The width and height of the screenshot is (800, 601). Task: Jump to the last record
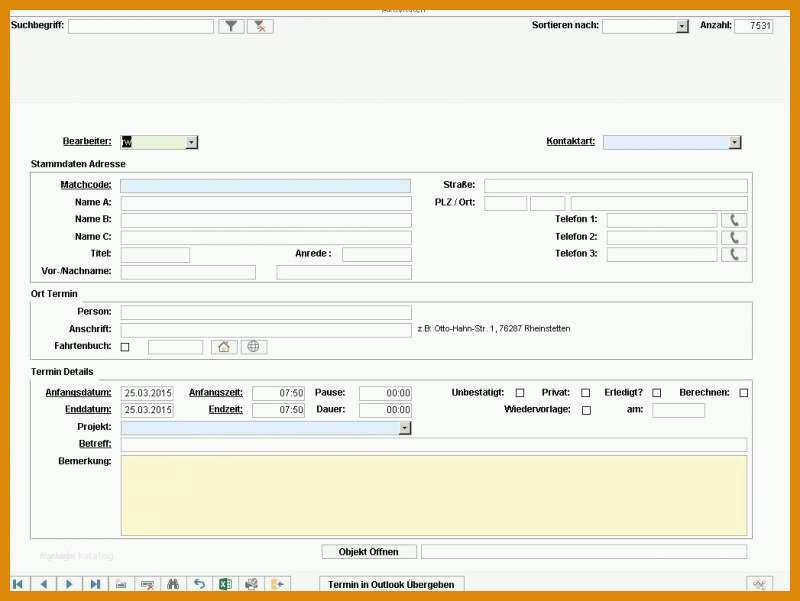(95, 584)
